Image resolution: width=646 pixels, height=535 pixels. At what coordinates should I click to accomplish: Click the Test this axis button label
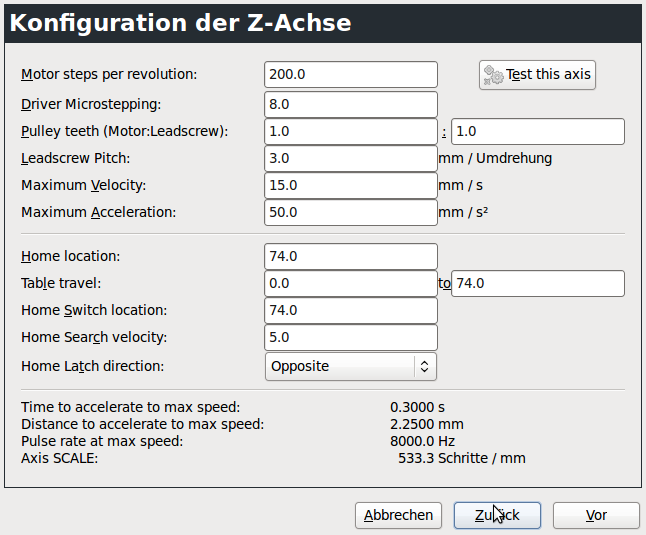[549, 75]
